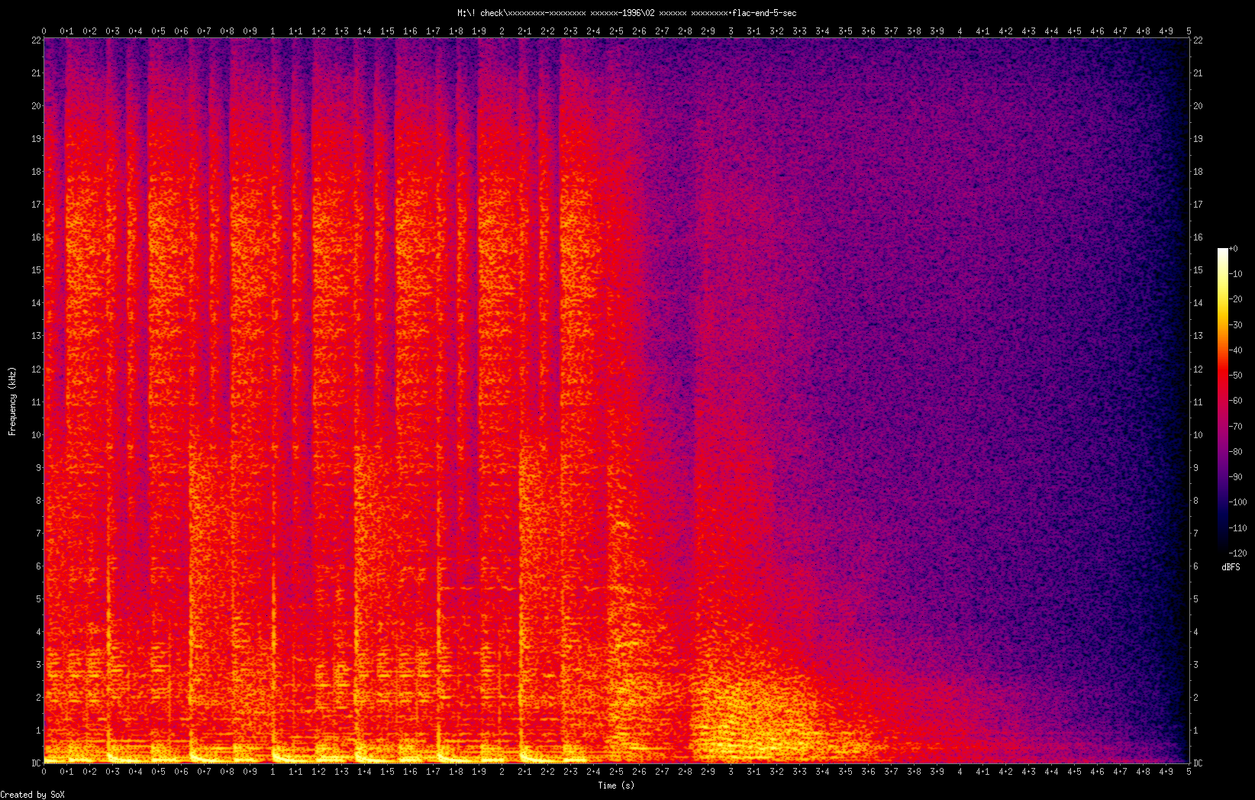Click the "-100" value on the color scale

[x=1239, y=501]
